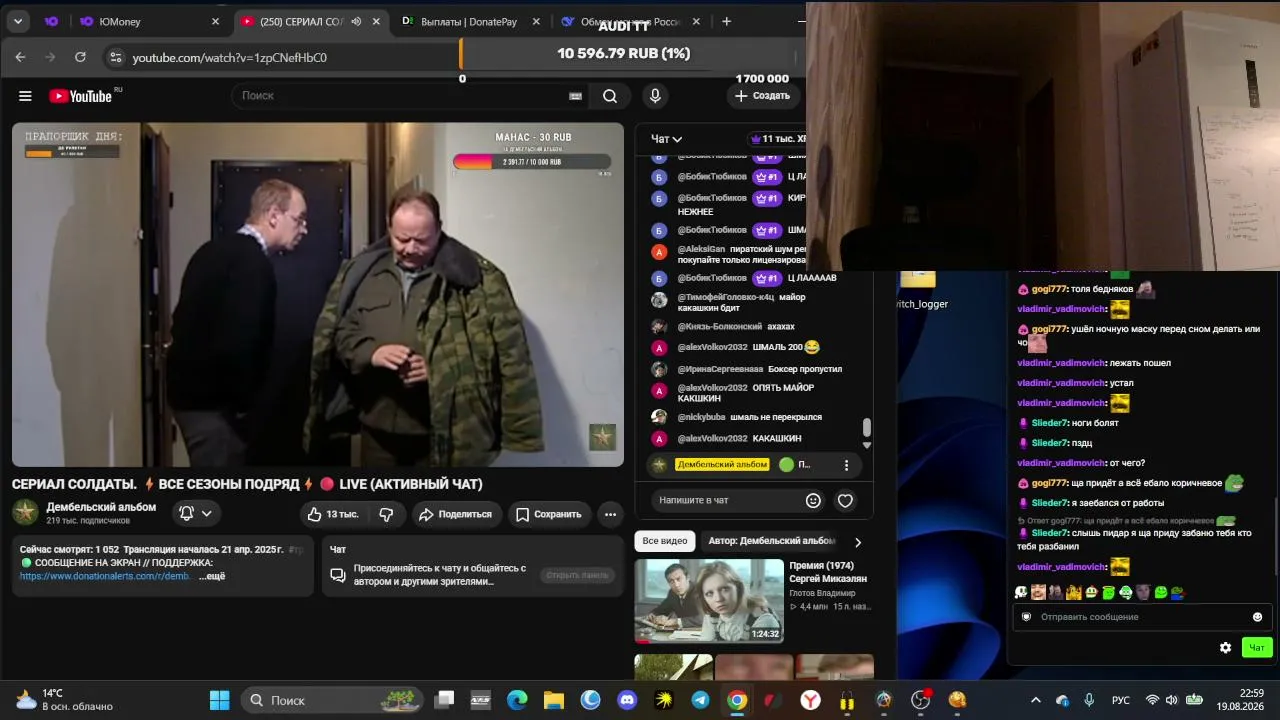Open Telegram from the taskbar
This screenshot has height=720, width=1280.
pos(700,700)
